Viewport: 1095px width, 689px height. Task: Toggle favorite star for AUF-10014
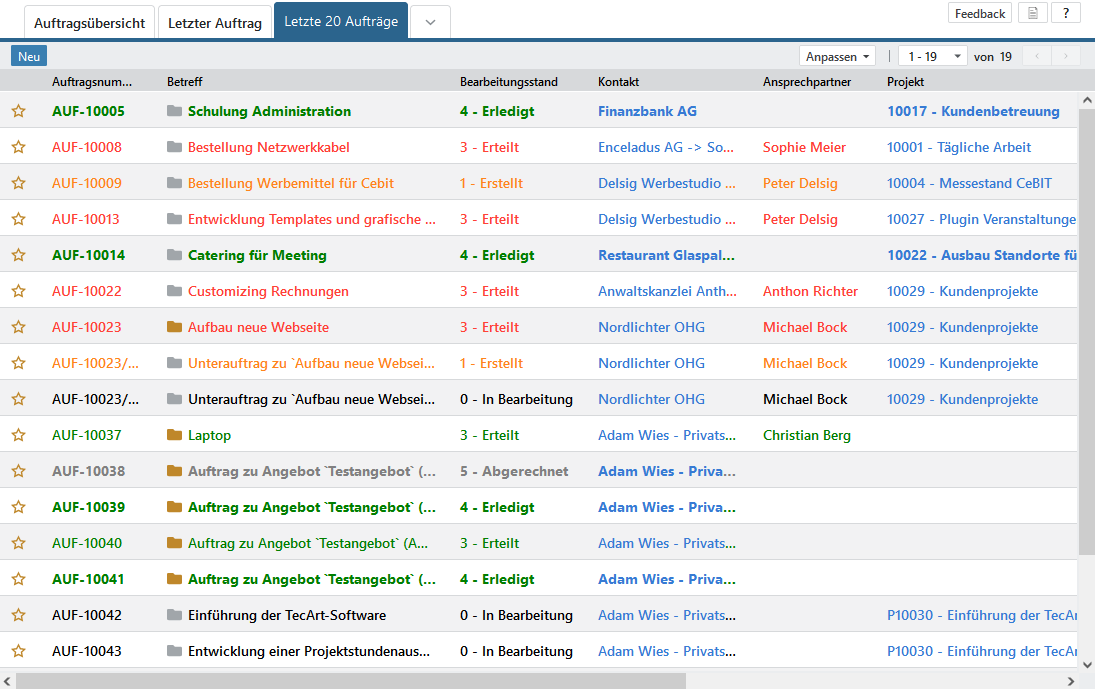click(18, 255)
